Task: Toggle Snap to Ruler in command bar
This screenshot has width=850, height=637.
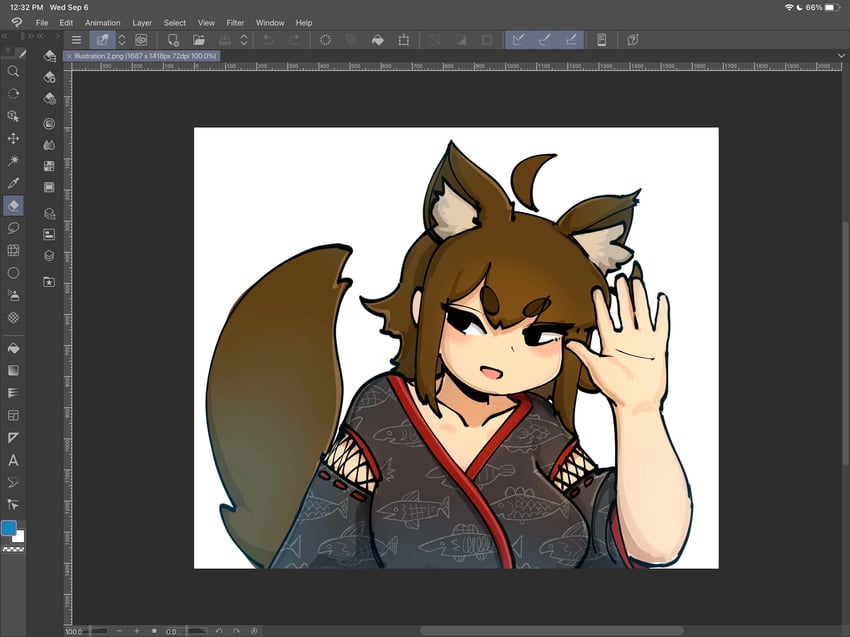Action: click(518, 40)
